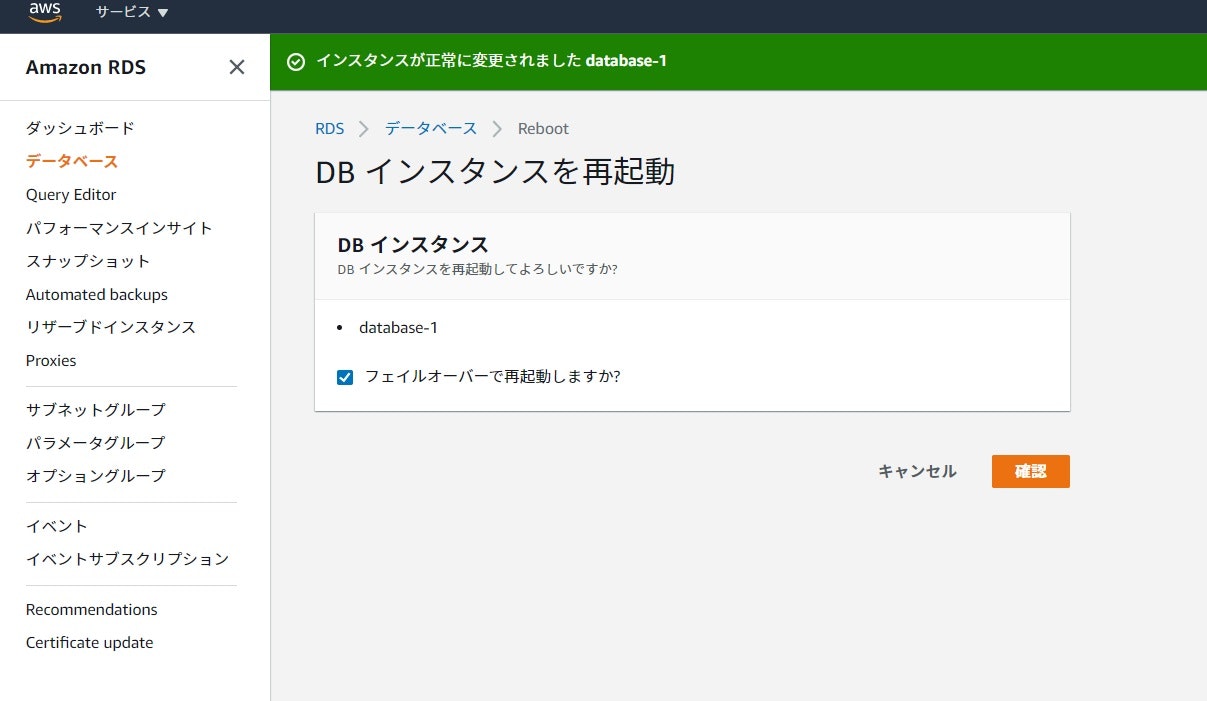Click the AWS logo icon
Viewport: 1207px width, 701px height.
(x=45, y=12)
